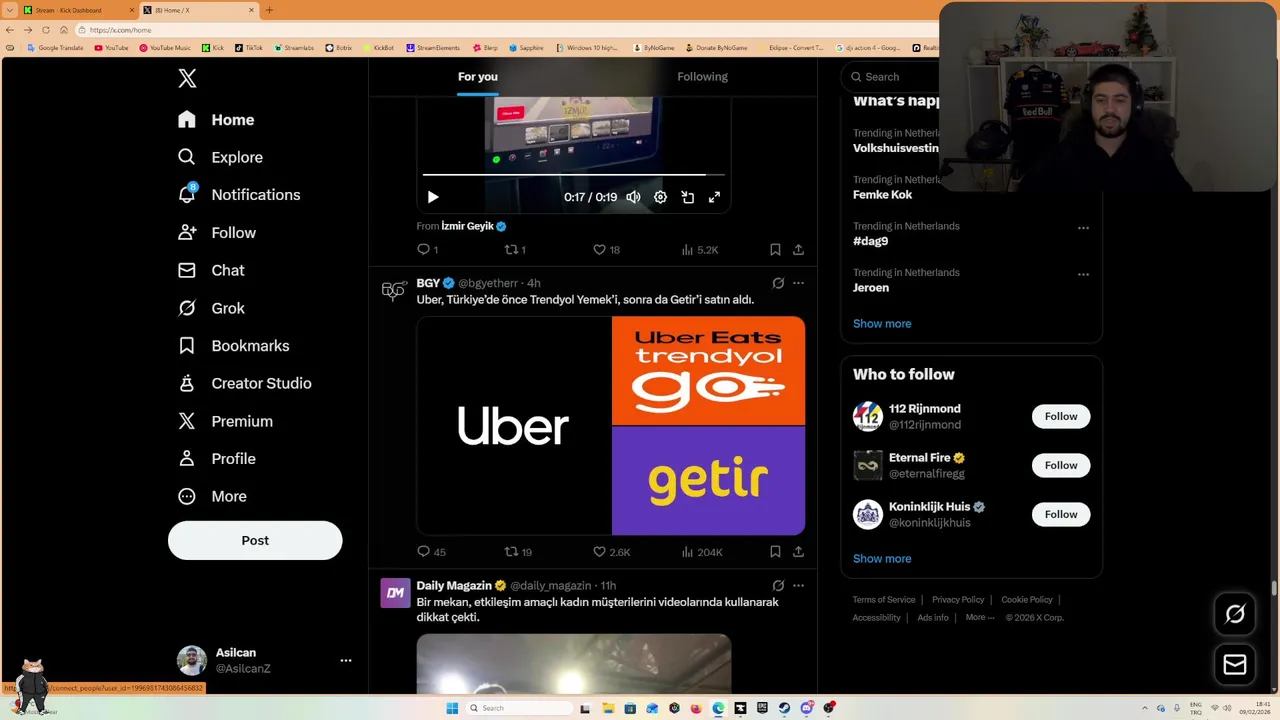Open the Follow page in sidebar

(x=218, y=233)
